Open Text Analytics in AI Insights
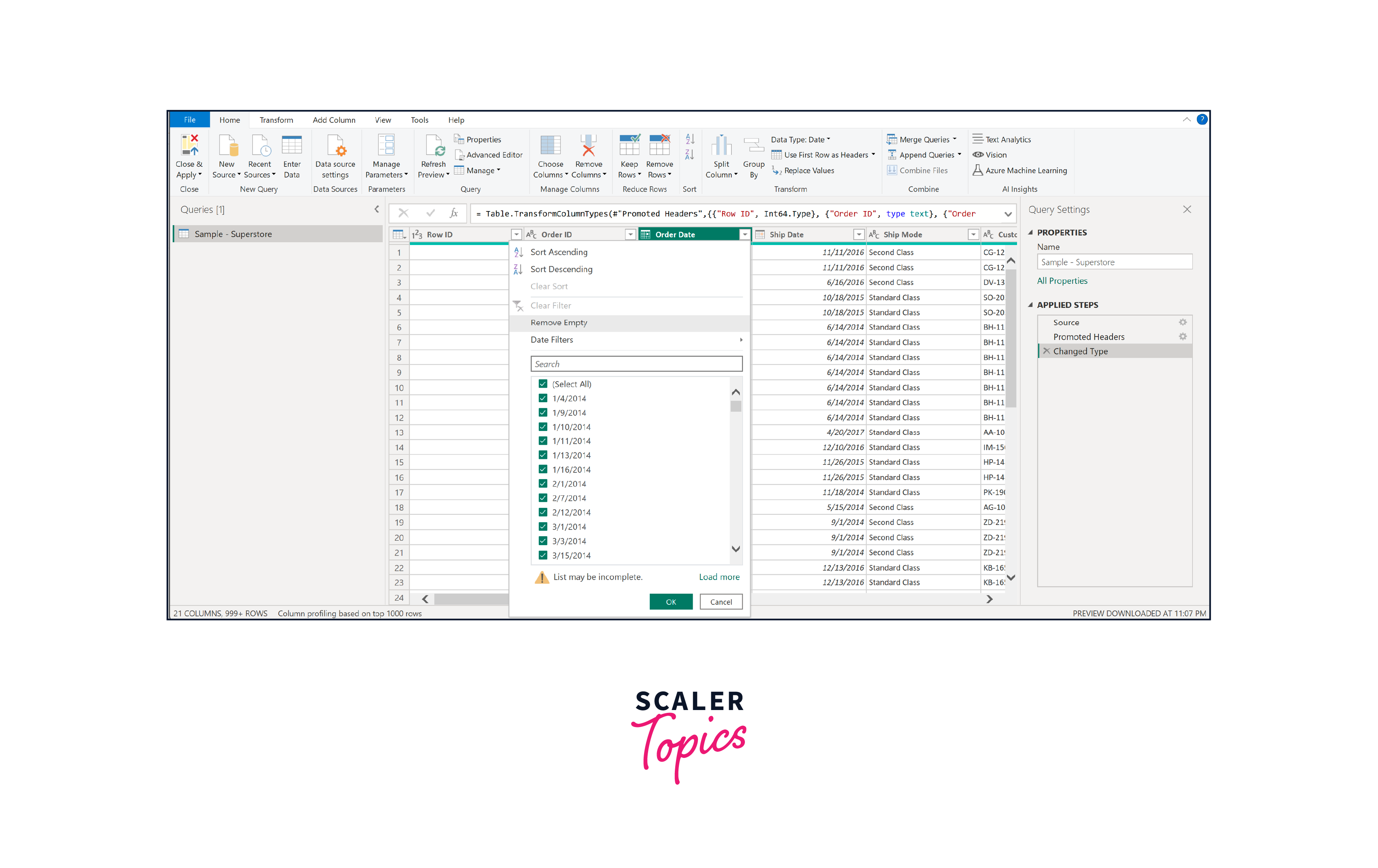The width and height of the screenshot is (1378, 868). (1007, 140)
